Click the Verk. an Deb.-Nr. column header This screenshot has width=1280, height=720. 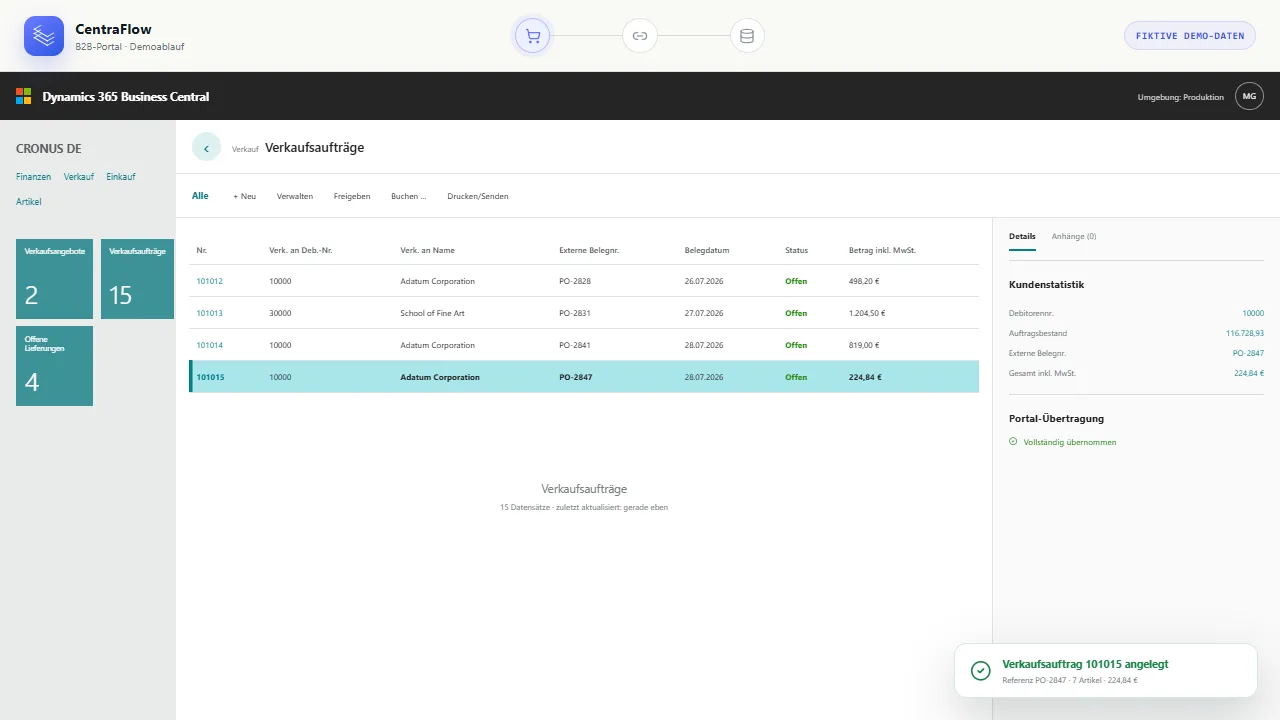[301, 250]
